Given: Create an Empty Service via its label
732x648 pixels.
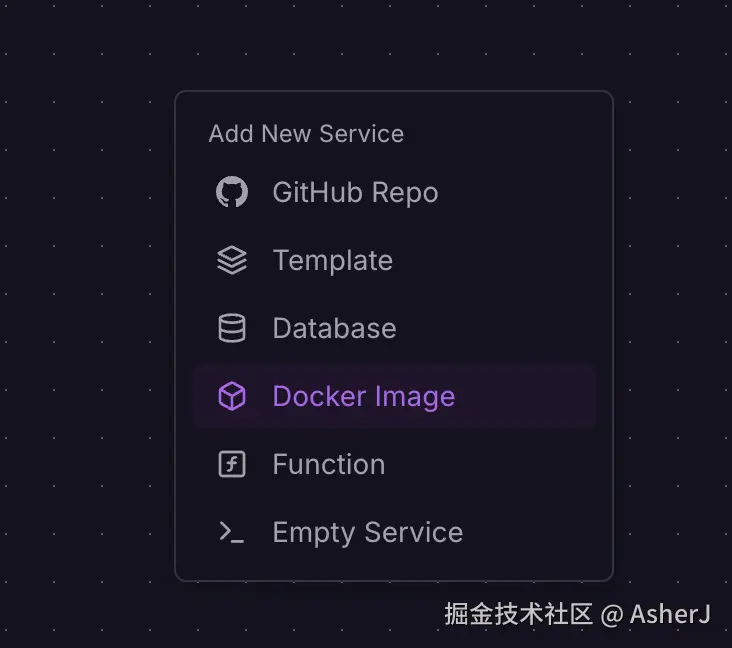Looking at the screenshot, I should (x=367, y=532).
